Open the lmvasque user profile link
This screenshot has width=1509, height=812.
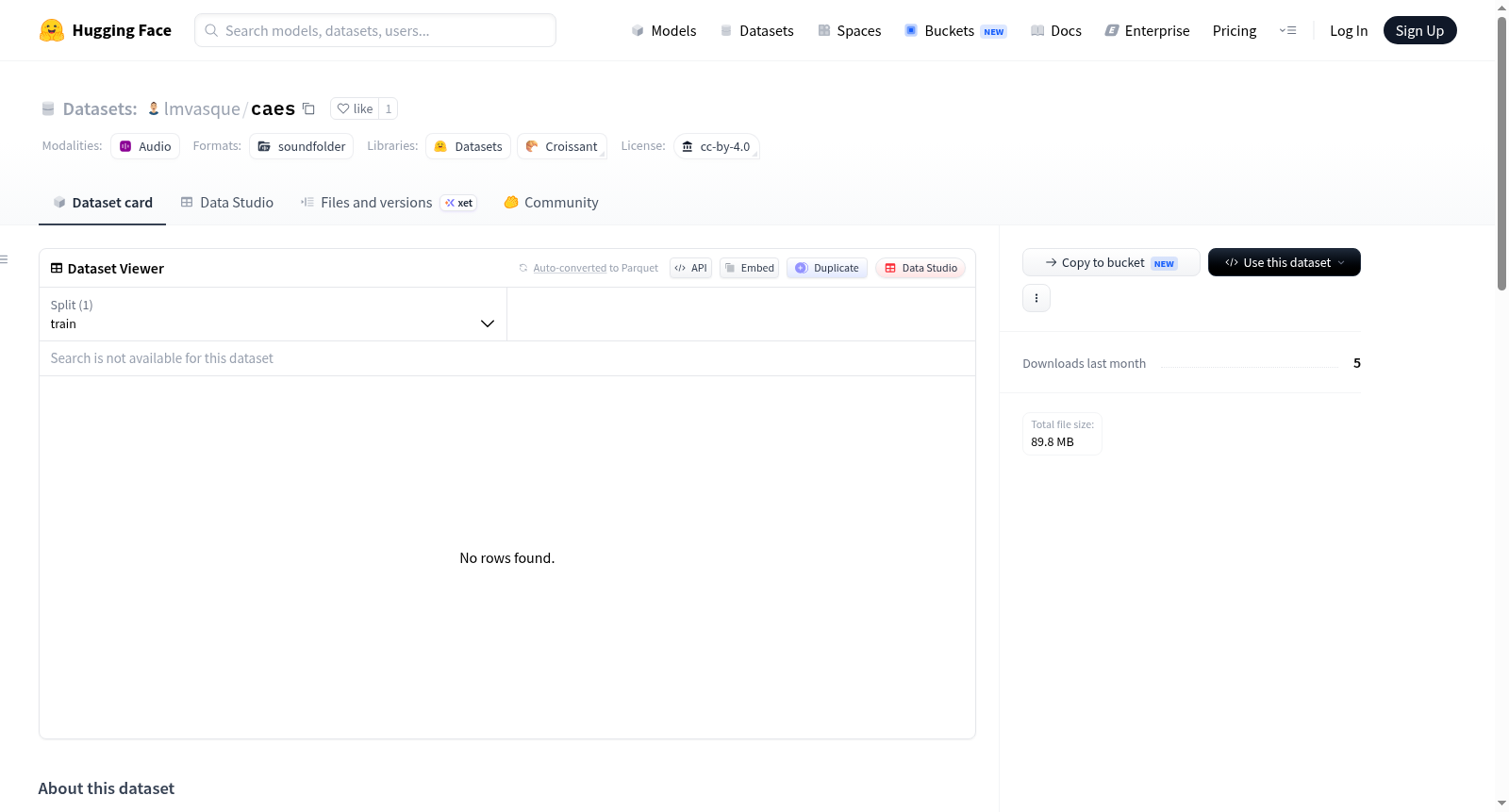click(x=202, y=108)
